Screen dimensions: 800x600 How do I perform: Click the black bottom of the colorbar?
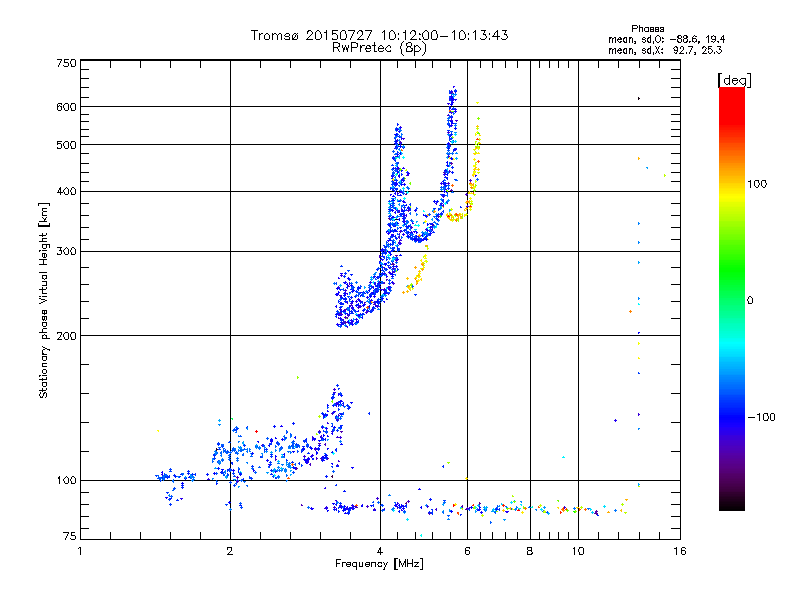tap(732, 503)
